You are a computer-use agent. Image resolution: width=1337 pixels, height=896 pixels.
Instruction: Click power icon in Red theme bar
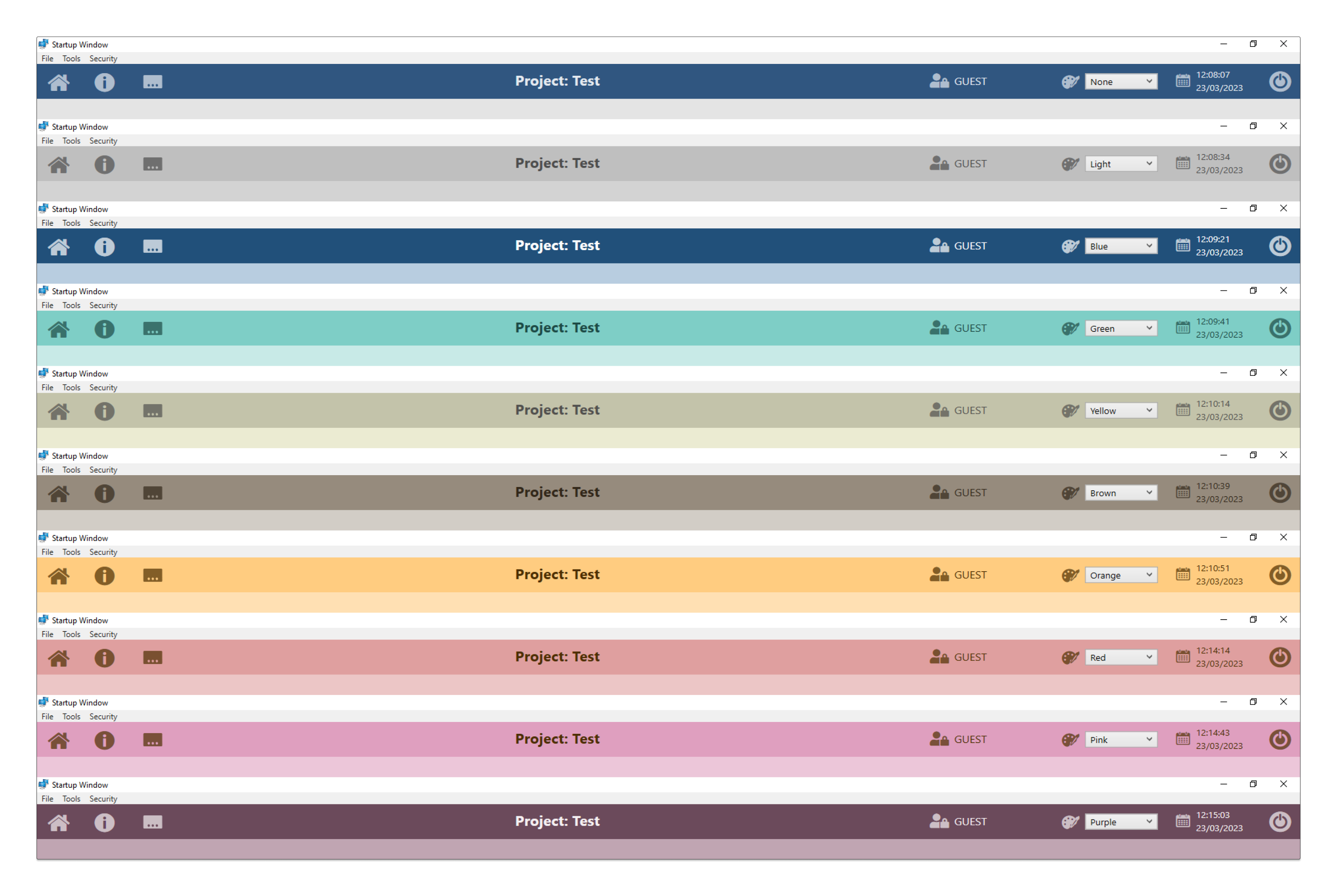(1279, 657)
